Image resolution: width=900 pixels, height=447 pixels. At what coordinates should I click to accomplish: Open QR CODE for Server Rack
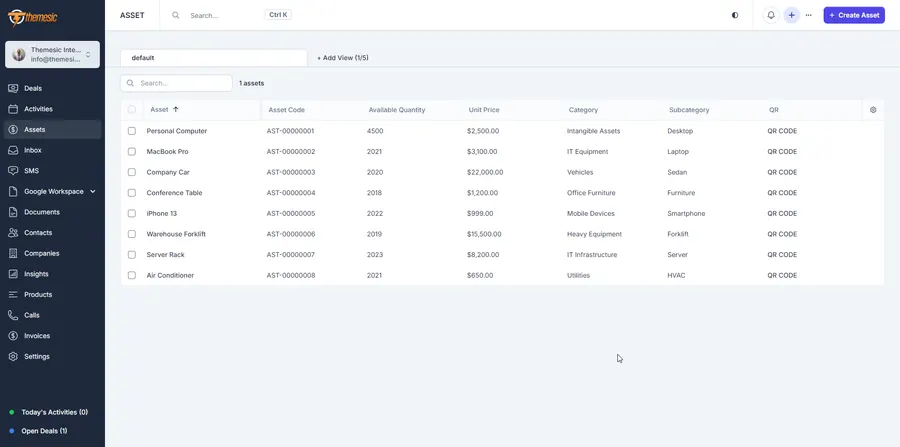click(x=782, y=255)
